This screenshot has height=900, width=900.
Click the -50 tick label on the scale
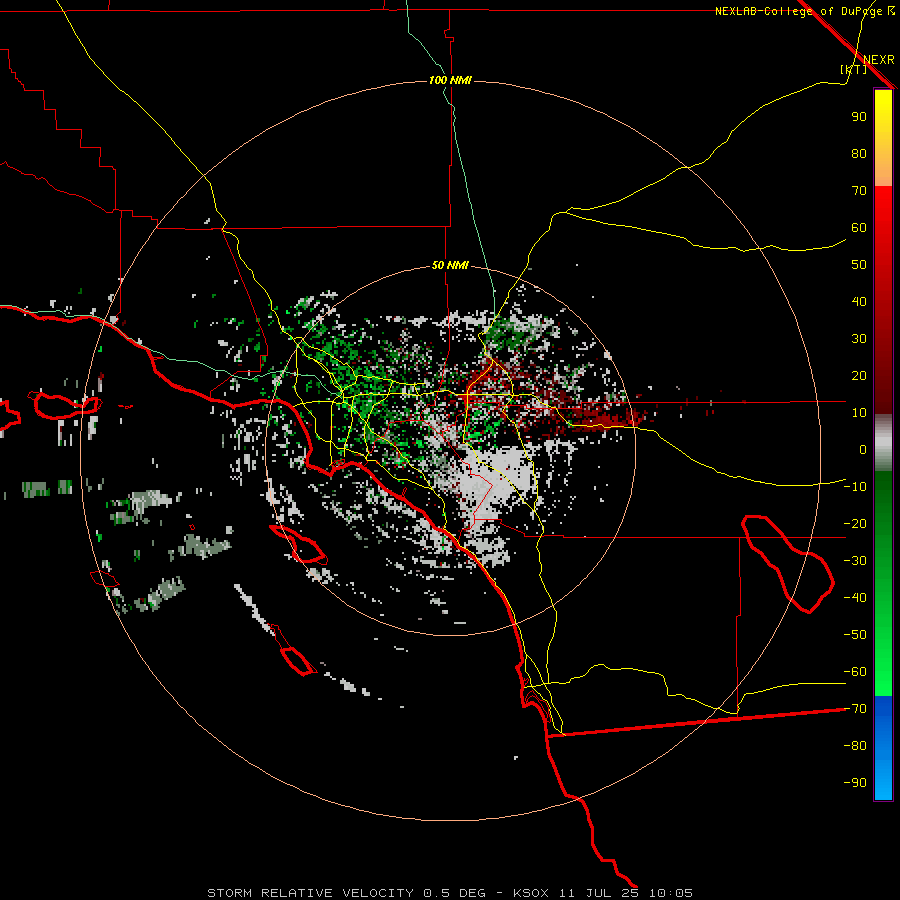[x=855, y=635]
